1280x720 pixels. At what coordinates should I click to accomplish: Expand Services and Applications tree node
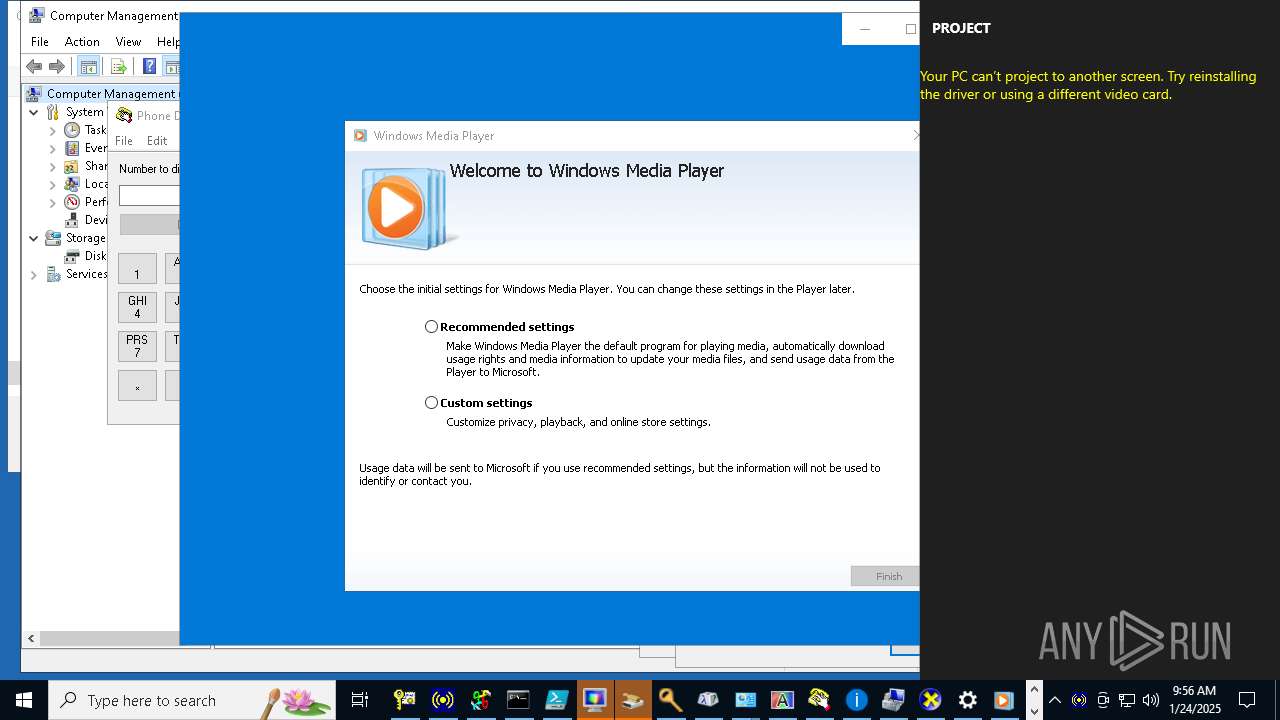click(34, 274)
